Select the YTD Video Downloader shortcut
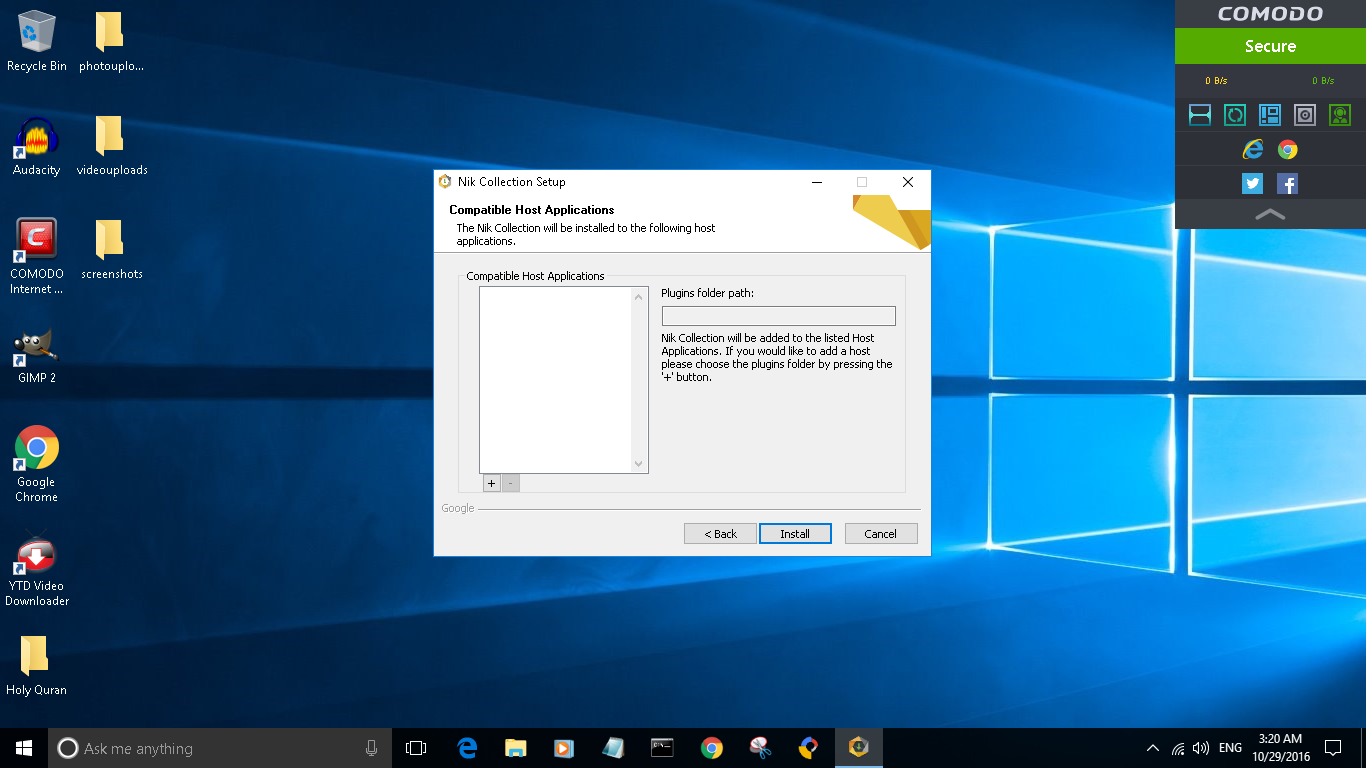Screen dimensions: 1366x768 37,572
